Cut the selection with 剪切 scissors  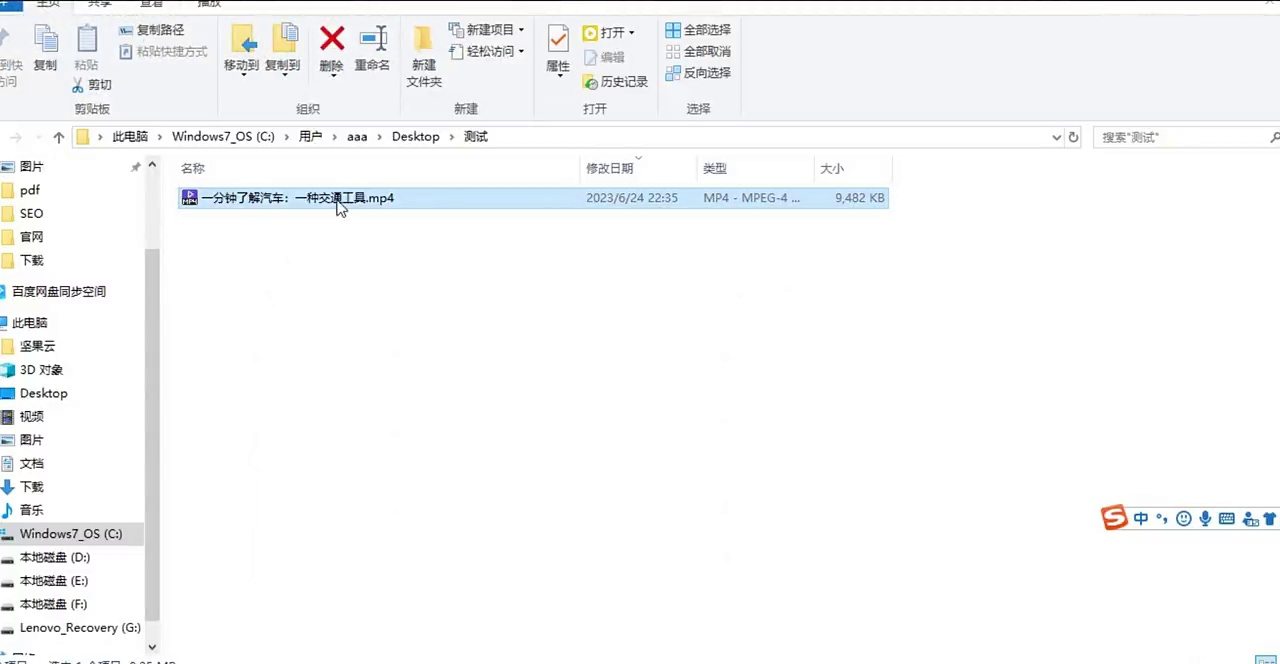[x=92, y=85]
